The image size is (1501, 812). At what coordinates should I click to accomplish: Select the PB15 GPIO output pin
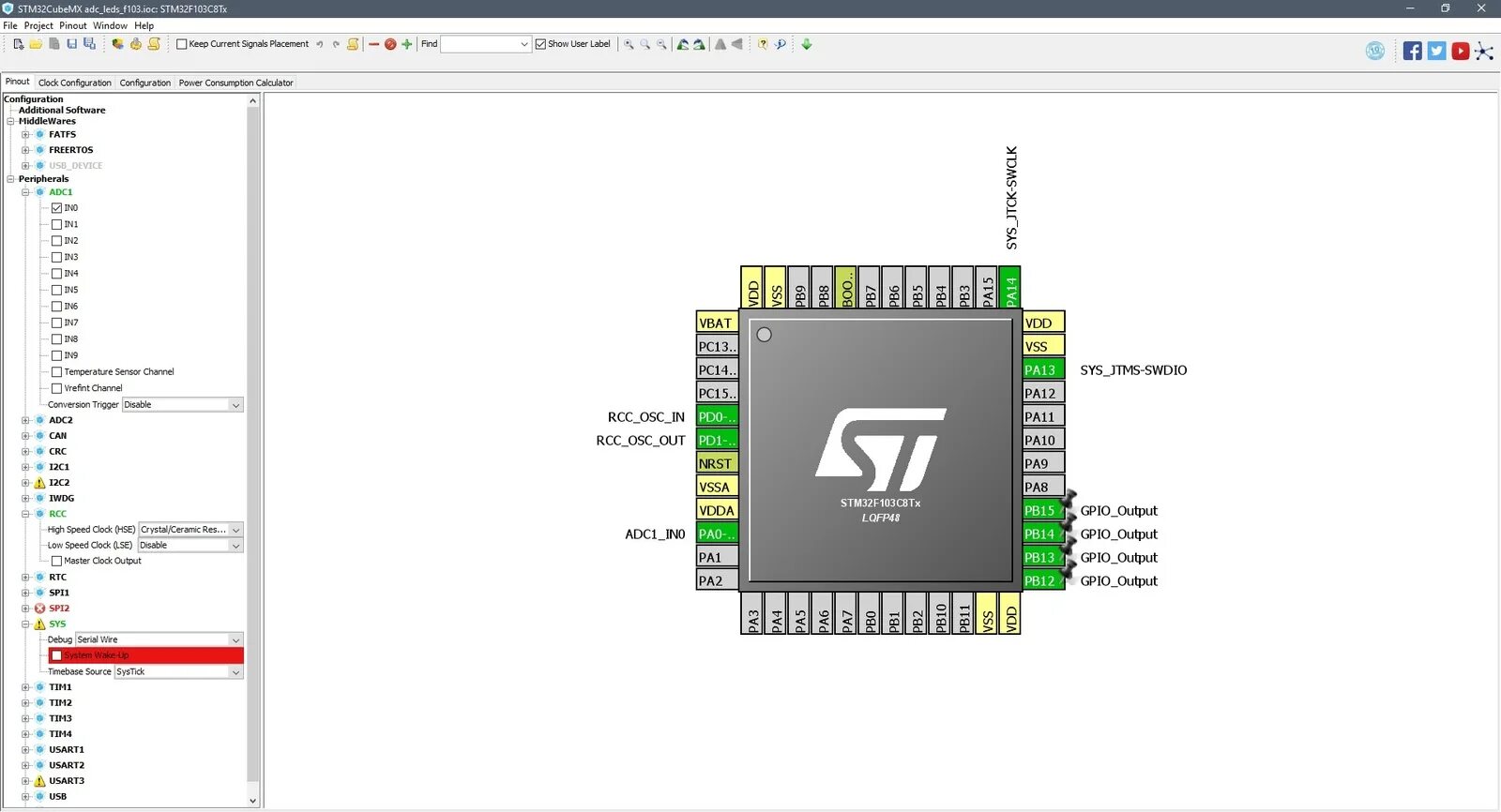1043,511
